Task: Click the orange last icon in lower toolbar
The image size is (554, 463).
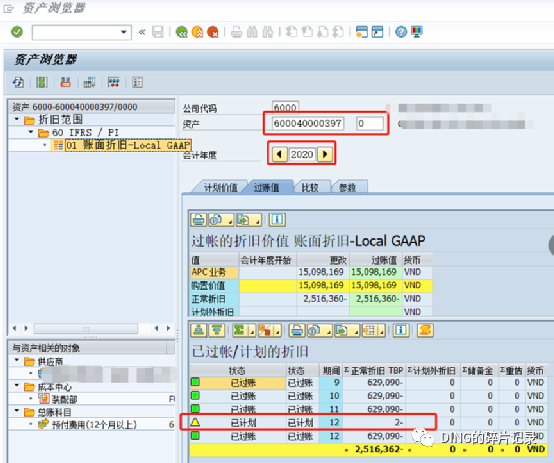Action: point(425,330)
